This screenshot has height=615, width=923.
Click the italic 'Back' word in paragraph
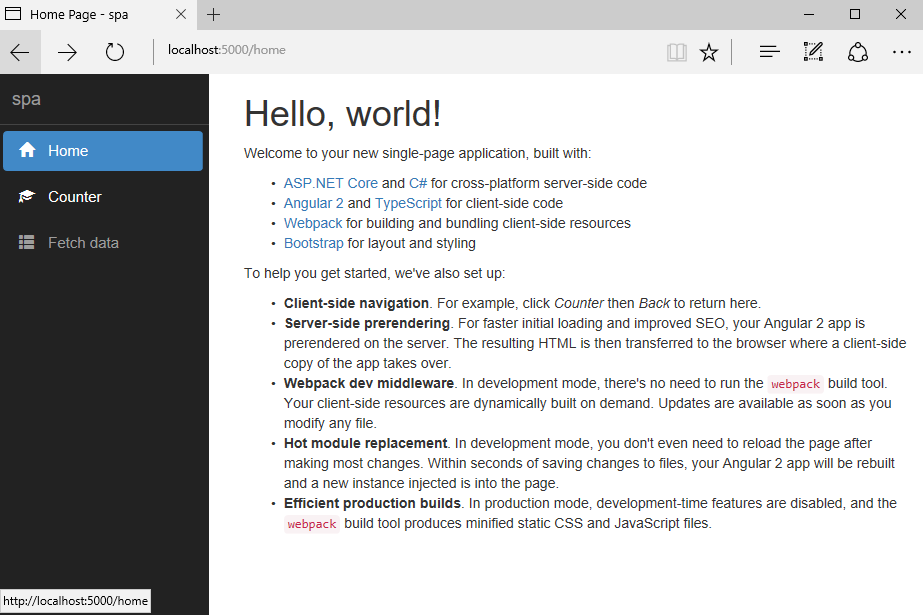coord(654,303)
